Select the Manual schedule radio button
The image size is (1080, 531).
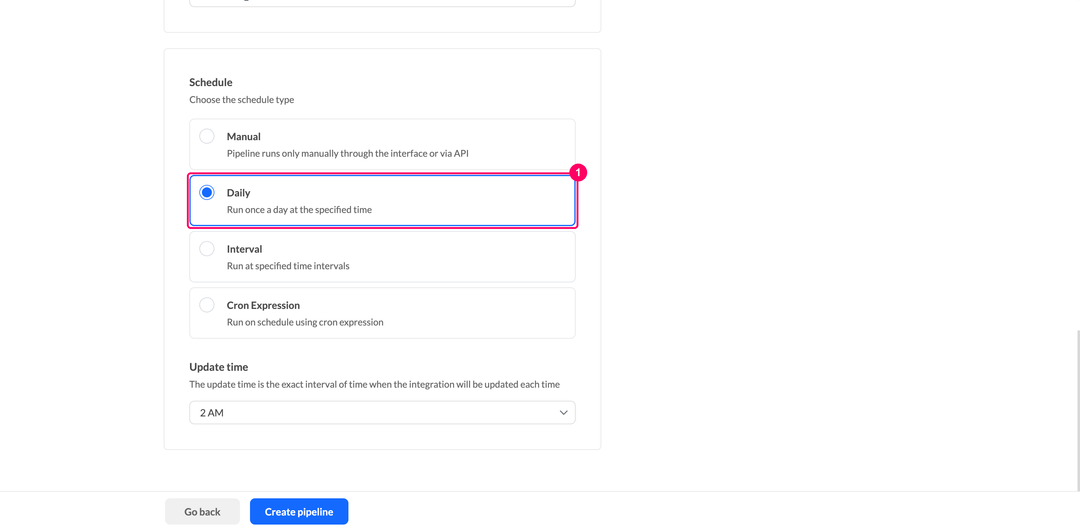point(207,136)
